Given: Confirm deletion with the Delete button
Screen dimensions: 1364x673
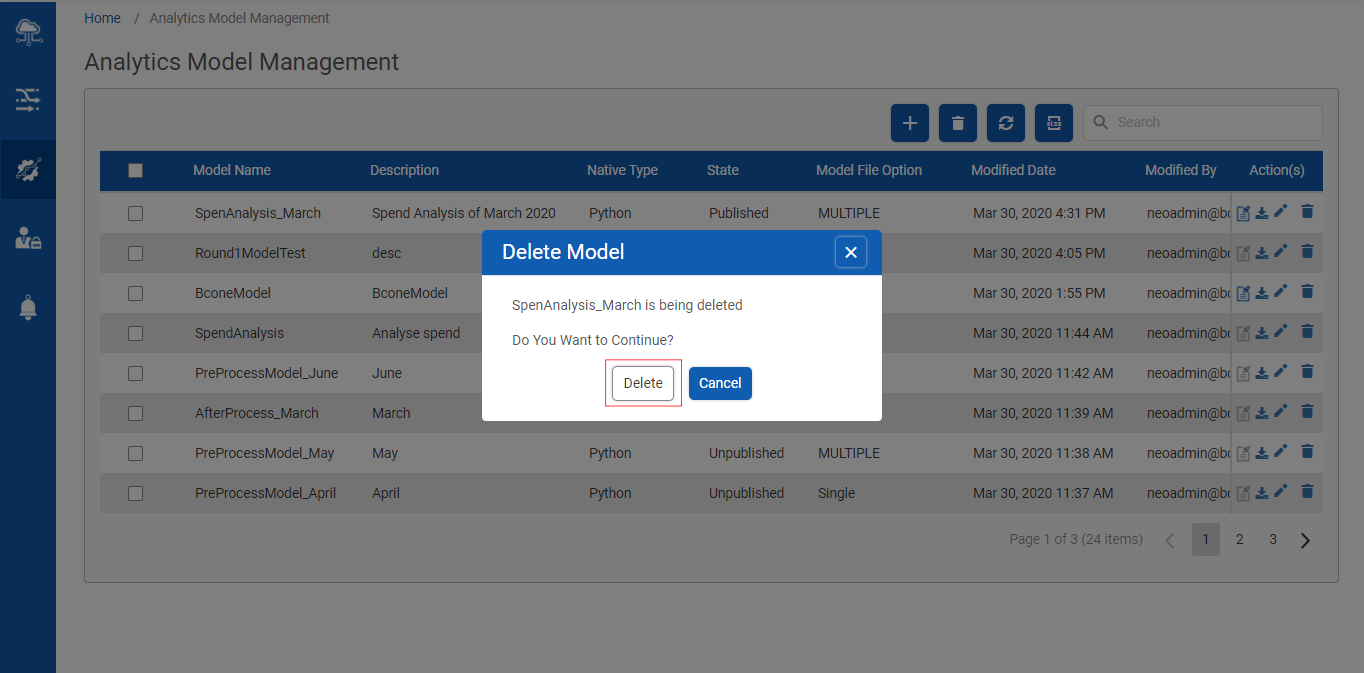Looking at the screenshot, I should [643, 383].
